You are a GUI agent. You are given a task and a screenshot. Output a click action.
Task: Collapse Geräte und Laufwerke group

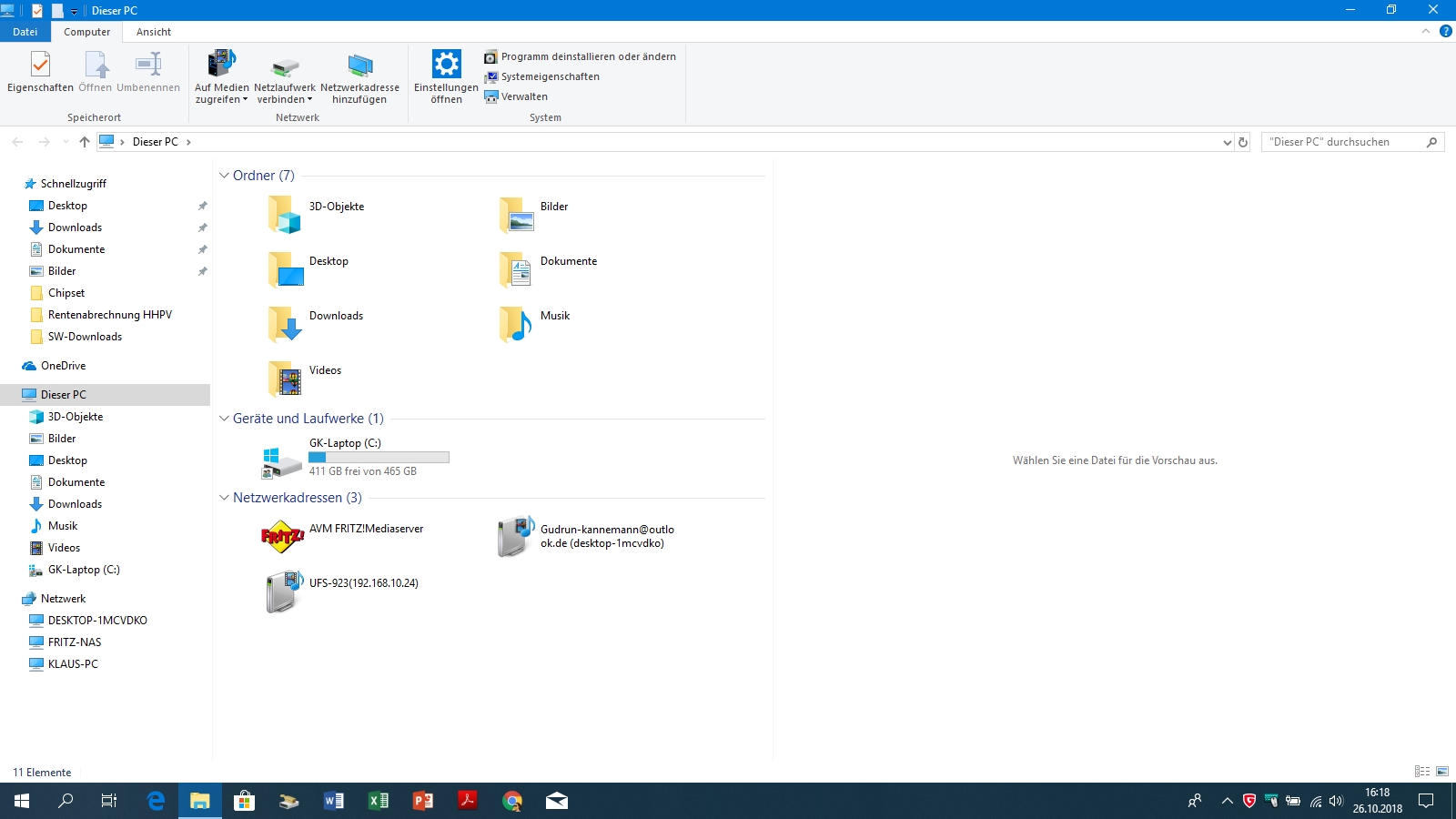(224, 419)
